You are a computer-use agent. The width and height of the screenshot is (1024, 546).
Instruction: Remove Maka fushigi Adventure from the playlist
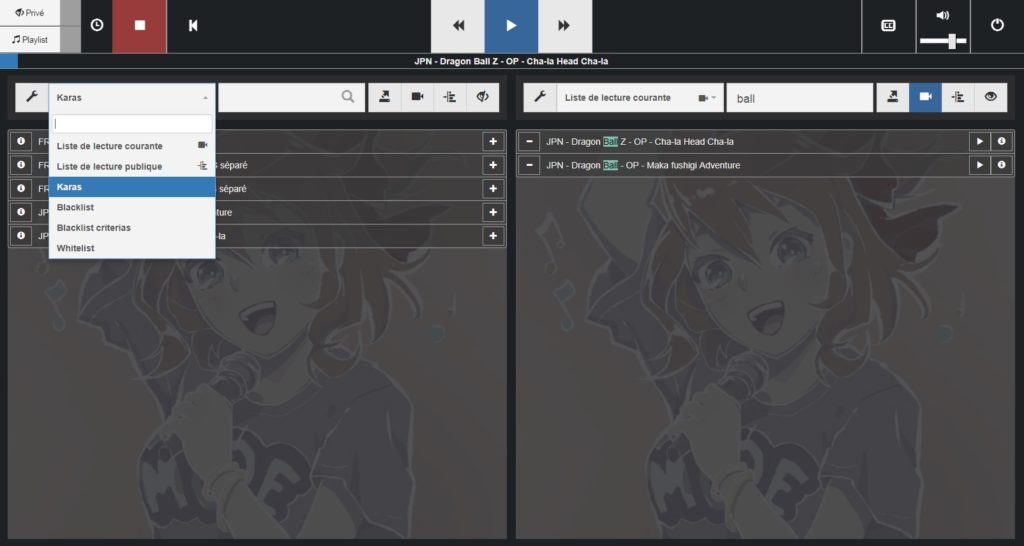530,165
